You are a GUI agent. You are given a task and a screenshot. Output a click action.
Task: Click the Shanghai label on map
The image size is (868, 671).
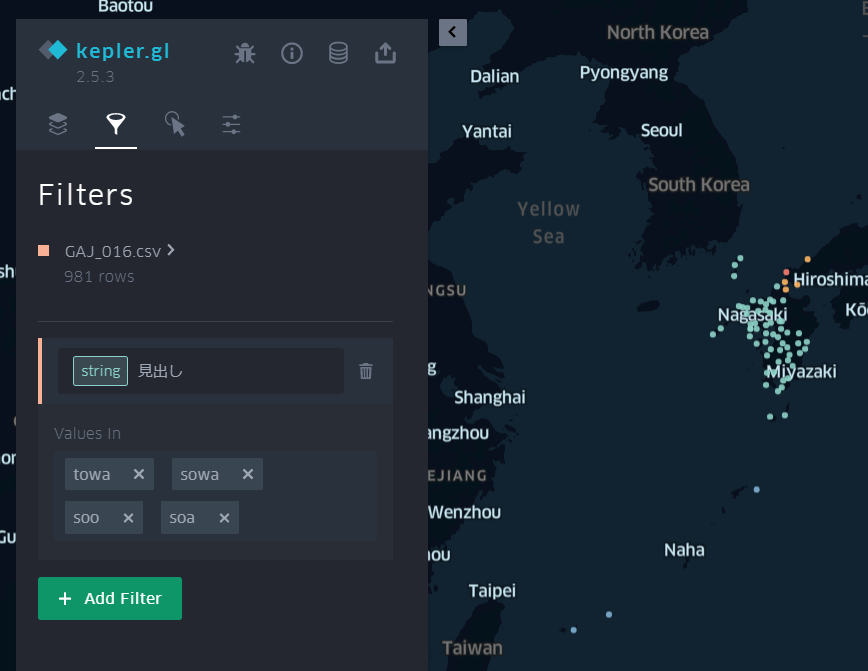point(490,397)
